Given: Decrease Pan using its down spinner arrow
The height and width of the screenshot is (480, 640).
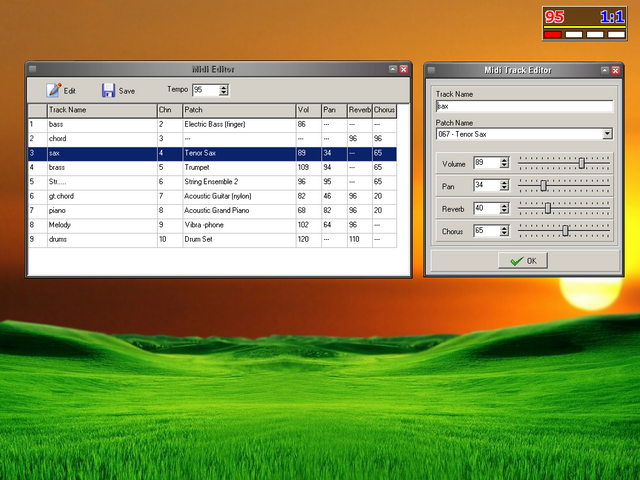Looking at the screenshot, I should pos(504,188).
